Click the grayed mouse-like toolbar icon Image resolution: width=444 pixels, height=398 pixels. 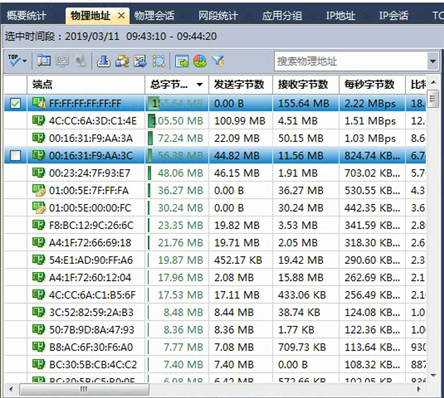(x=80, y=61)
